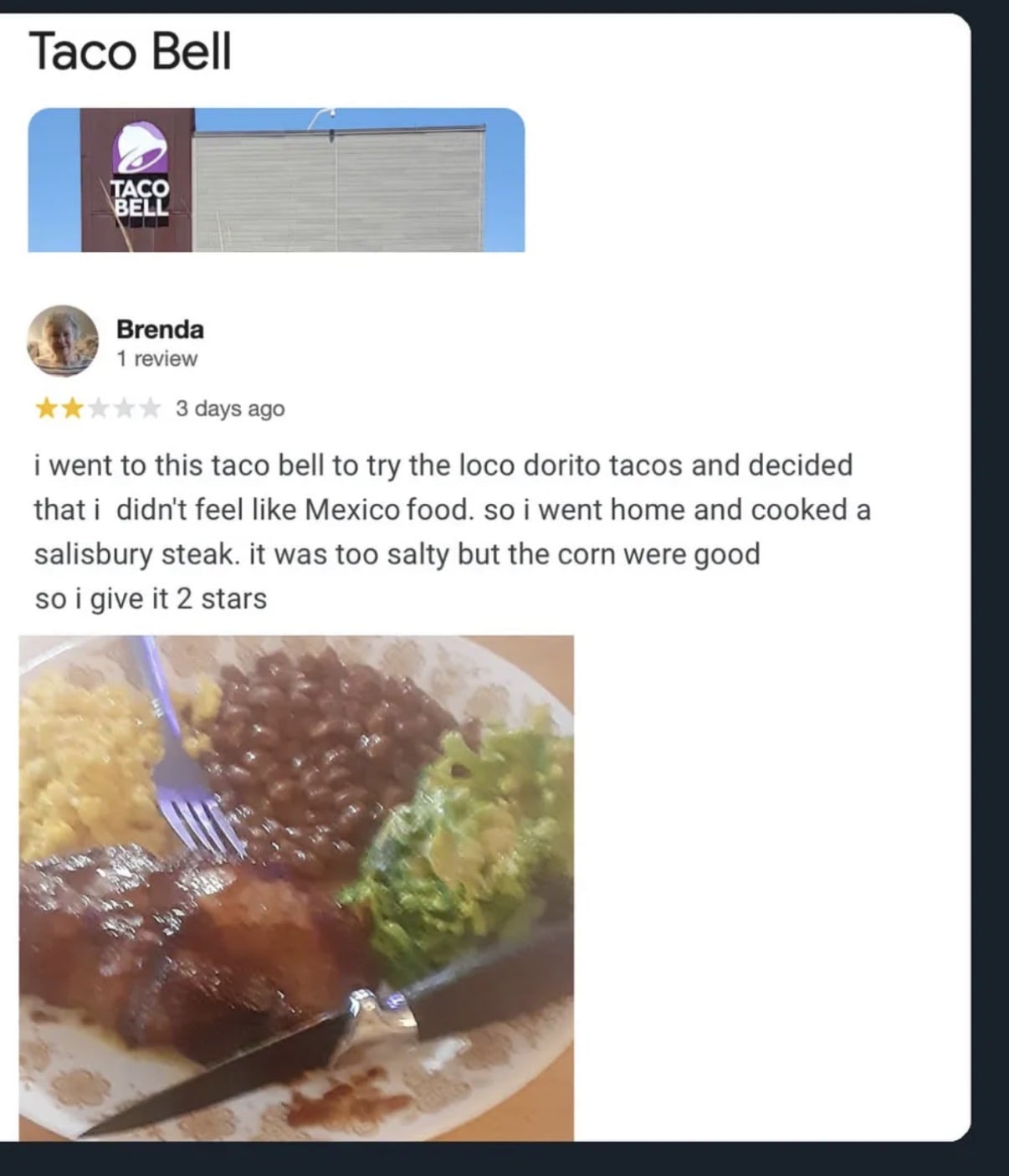Open Brenda's profile avatar

(x=63, y=341)
